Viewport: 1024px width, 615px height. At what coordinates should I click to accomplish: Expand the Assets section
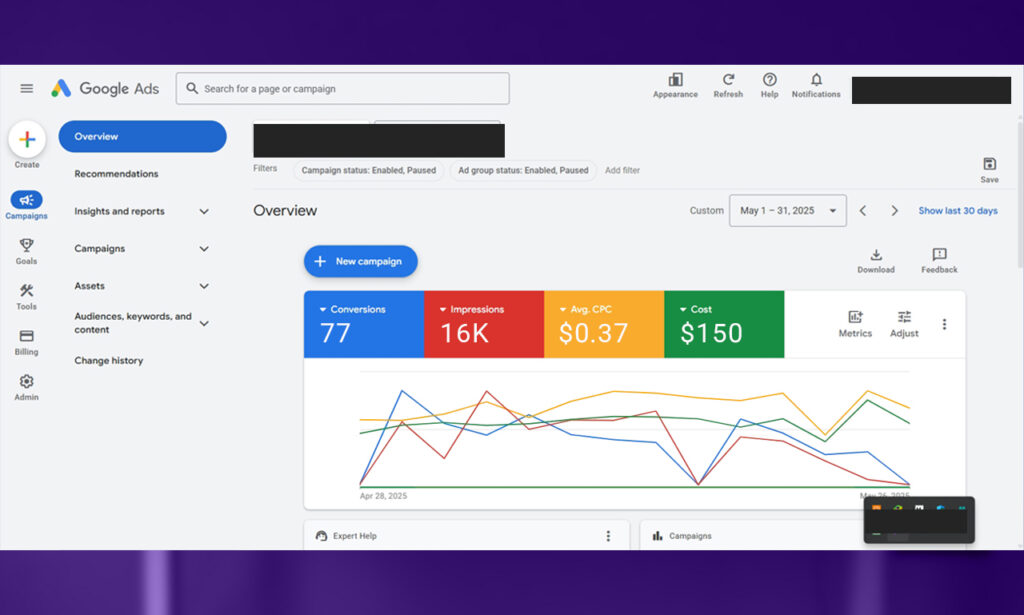(x=142, y=286)
